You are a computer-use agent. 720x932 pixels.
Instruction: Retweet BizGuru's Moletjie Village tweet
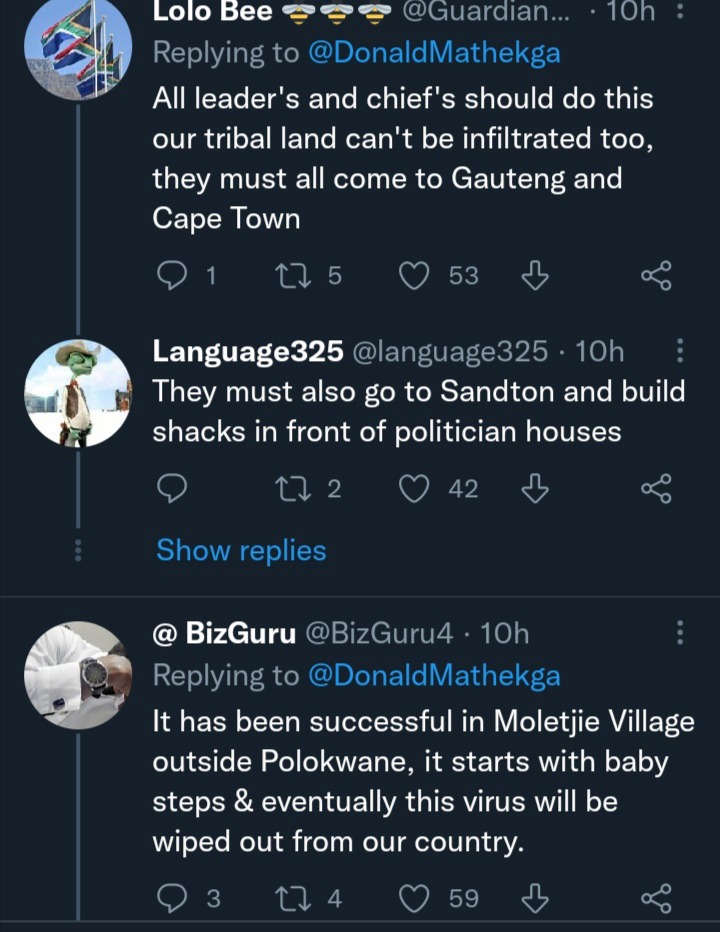[x=293, y=898]
